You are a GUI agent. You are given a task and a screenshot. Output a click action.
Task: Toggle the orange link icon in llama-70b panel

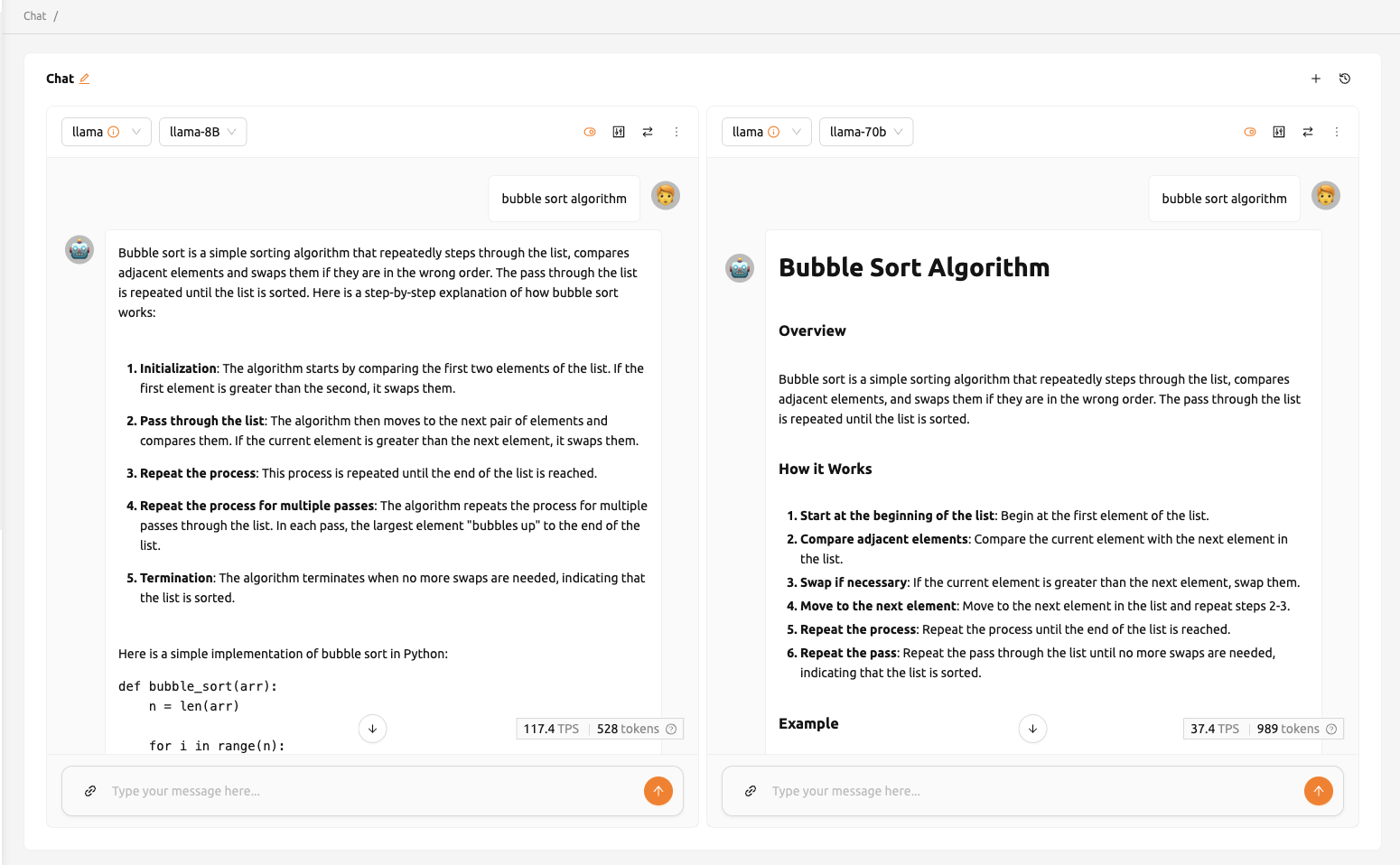click(x=1250, y=132)
